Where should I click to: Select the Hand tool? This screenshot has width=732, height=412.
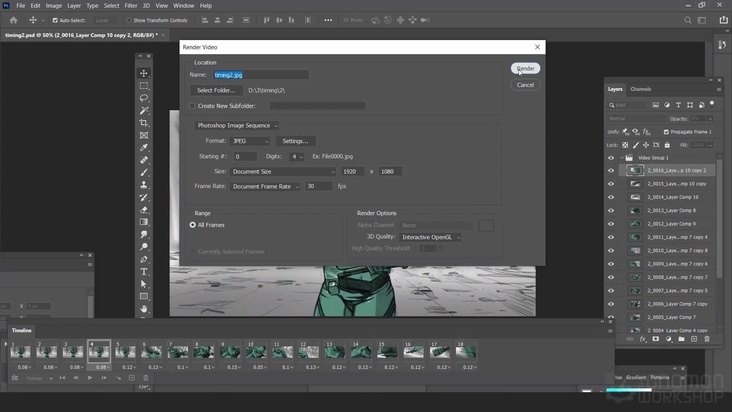(144, 308)
